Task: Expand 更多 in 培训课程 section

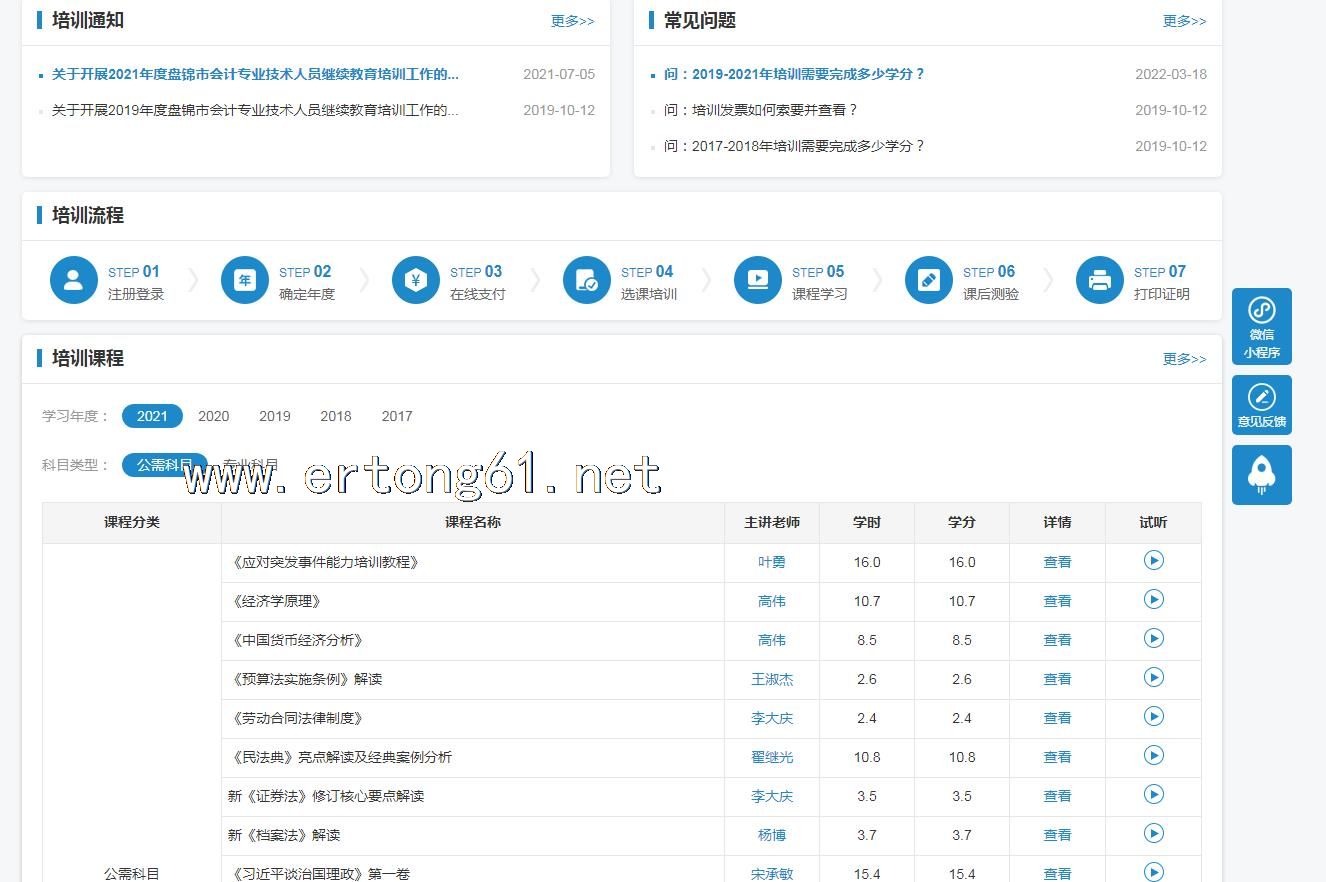Action: [1184, 359]
